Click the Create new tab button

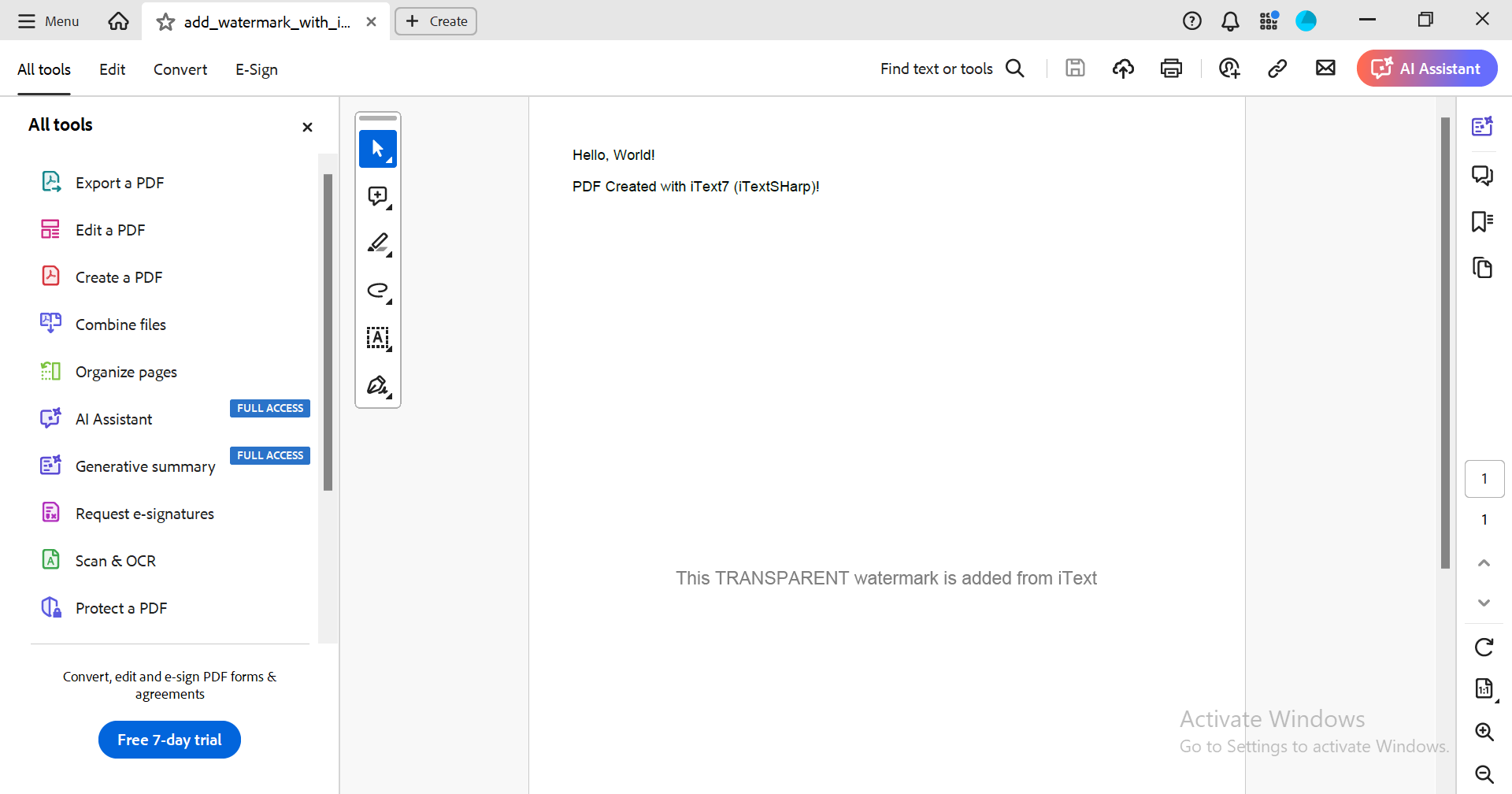pyautogui.click(x=435, y=21)
